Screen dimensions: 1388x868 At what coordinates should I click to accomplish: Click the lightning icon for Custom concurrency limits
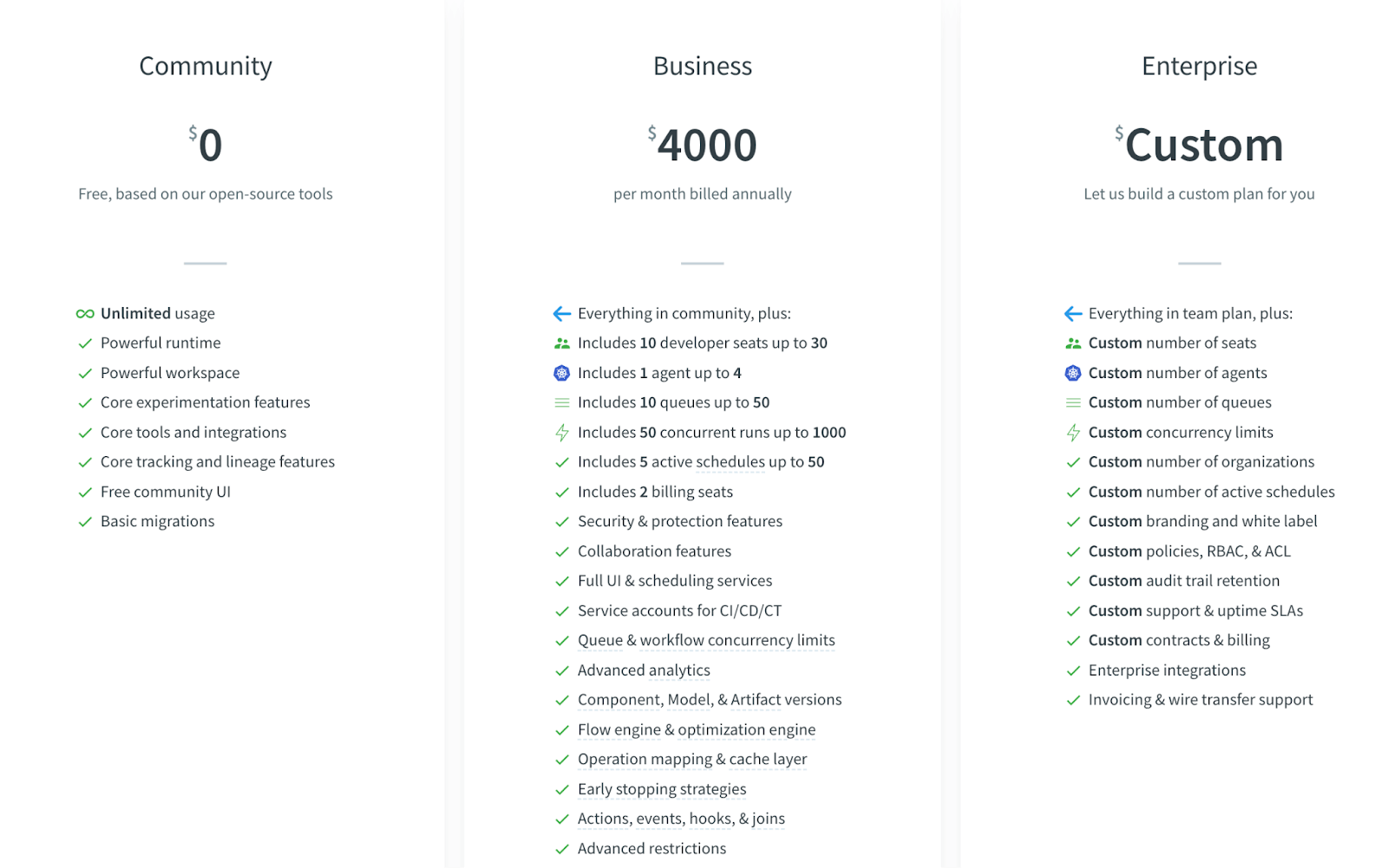pos(1073,433)
